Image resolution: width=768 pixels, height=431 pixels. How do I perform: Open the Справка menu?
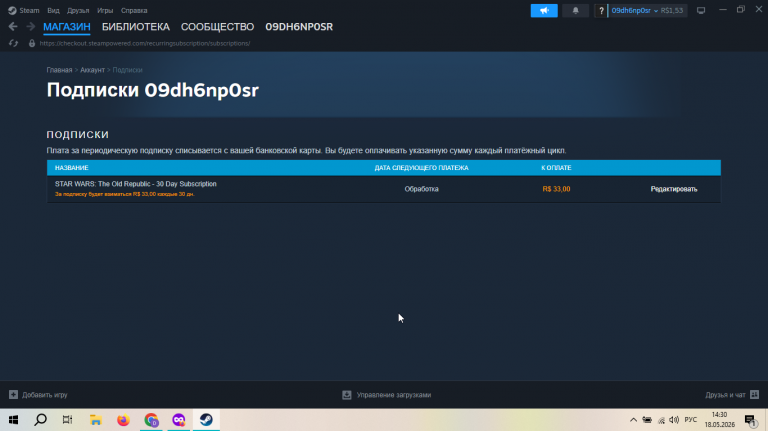134,10
